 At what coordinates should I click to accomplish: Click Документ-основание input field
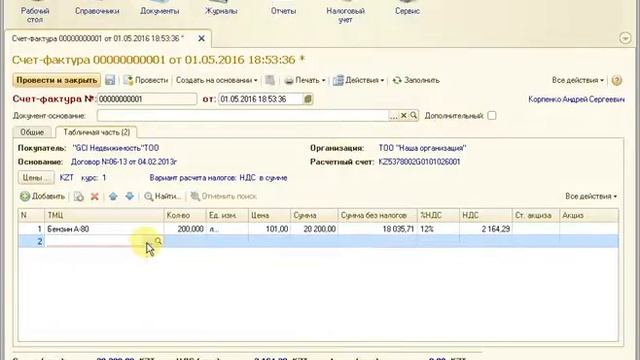[242, 116]
